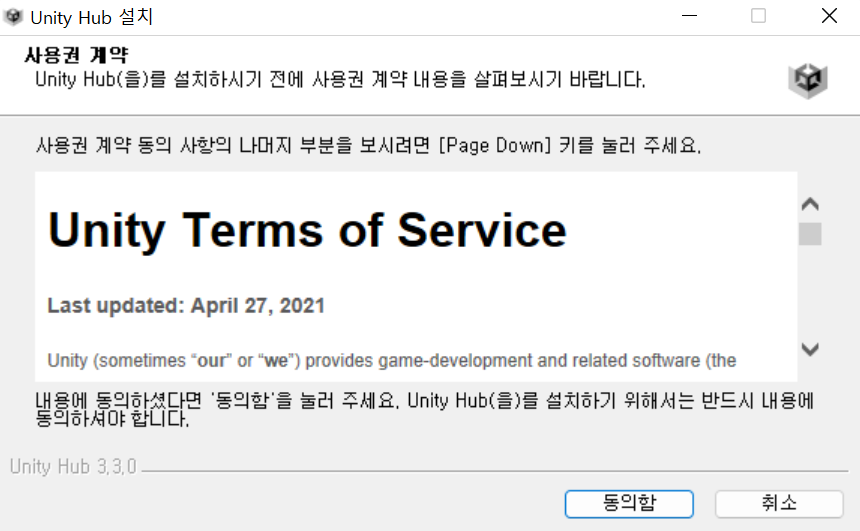Close the Unity Hub installer window
The height and width of the screenshot is (531, 860).
coord(829,16)
